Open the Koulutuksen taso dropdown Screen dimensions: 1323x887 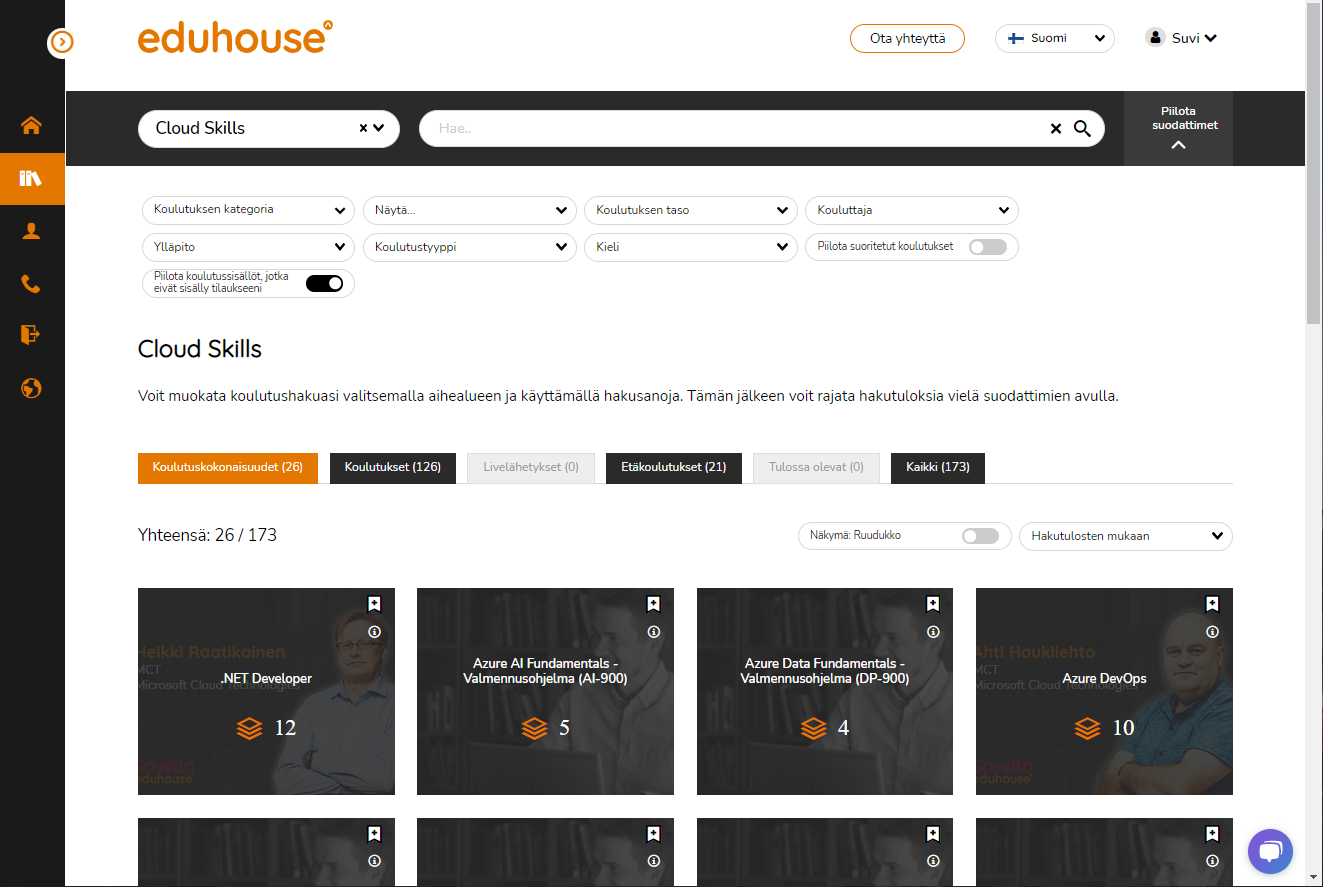(x=691, y=210)
